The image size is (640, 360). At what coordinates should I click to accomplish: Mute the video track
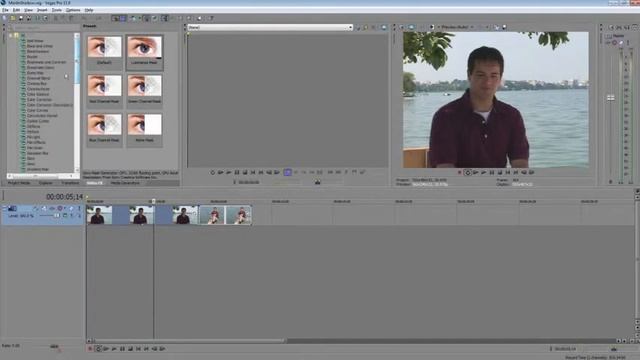pyautogui.click(x=72, y=208)
